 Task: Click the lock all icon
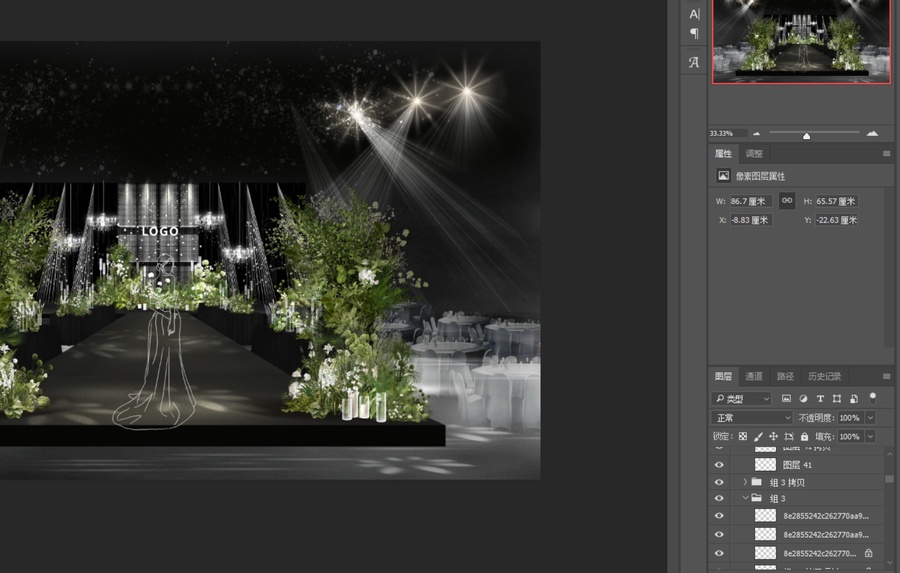804,436
